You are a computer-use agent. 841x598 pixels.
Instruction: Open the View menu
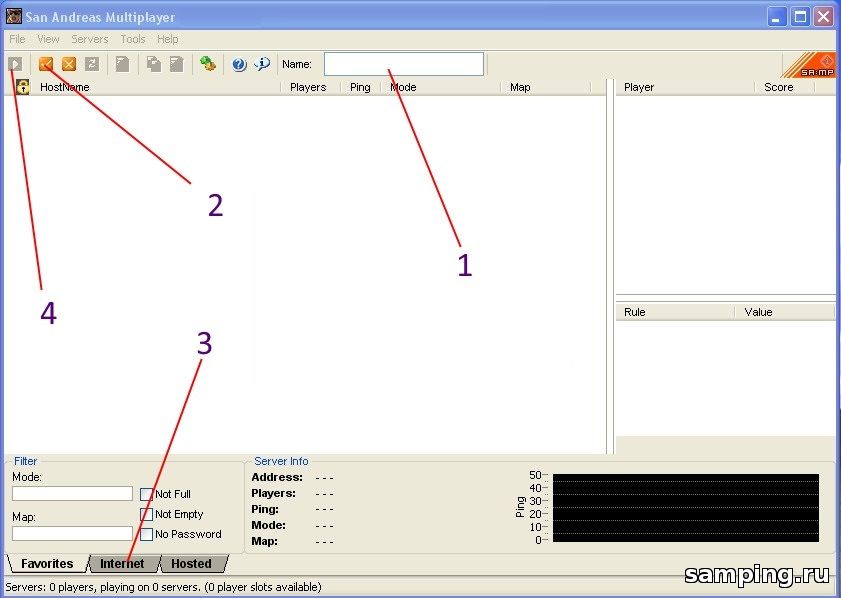[x=48, y=39]
